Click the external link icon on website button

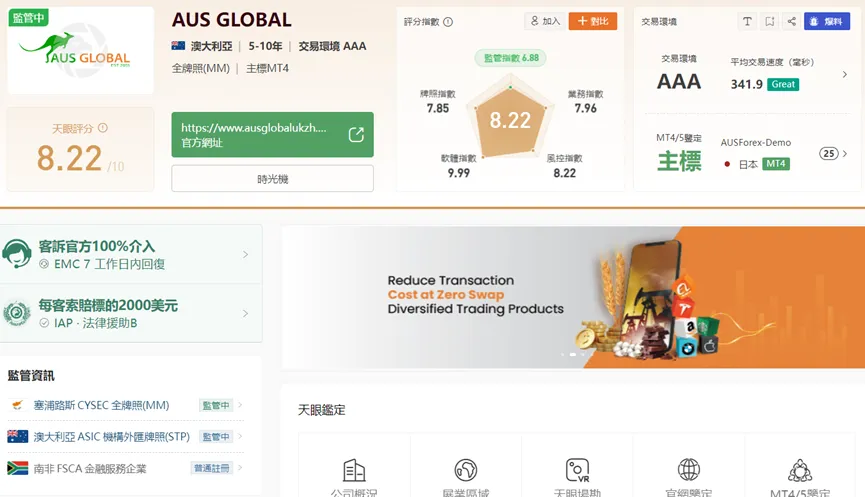356,135
